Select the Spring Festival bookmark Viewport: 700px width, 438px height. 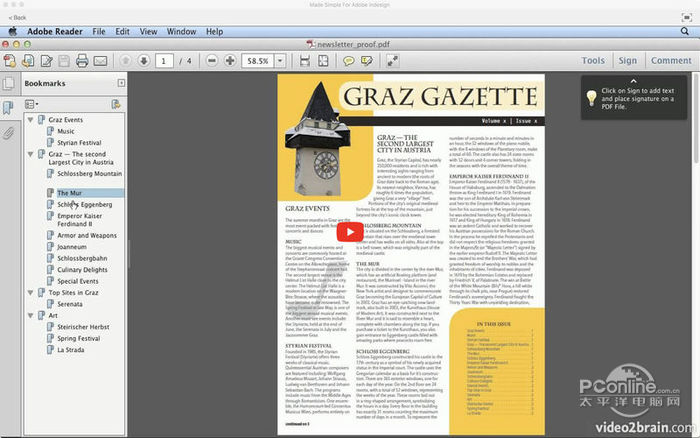coord(79,338)
